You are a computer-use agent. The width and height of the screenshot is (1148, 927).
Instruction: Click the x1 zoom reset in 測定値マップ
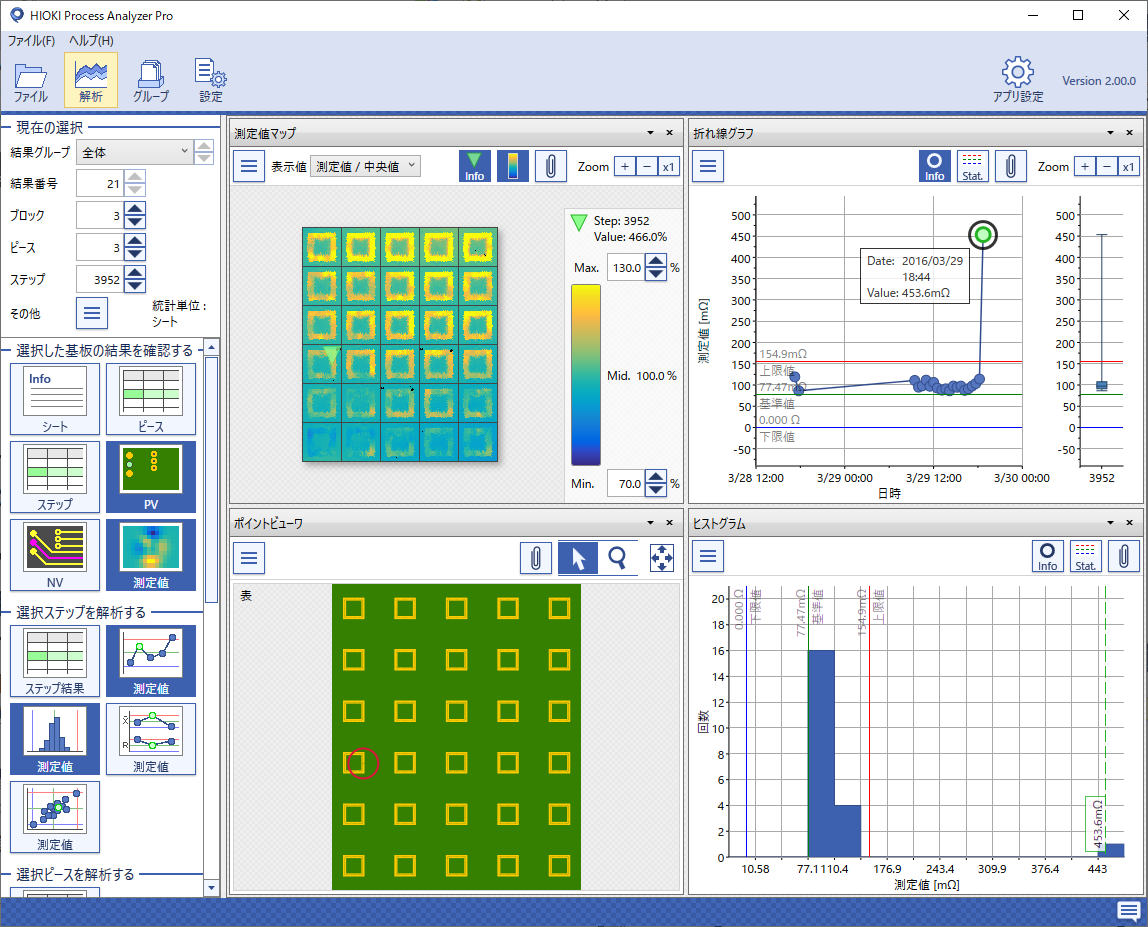(x=668, y=167)
